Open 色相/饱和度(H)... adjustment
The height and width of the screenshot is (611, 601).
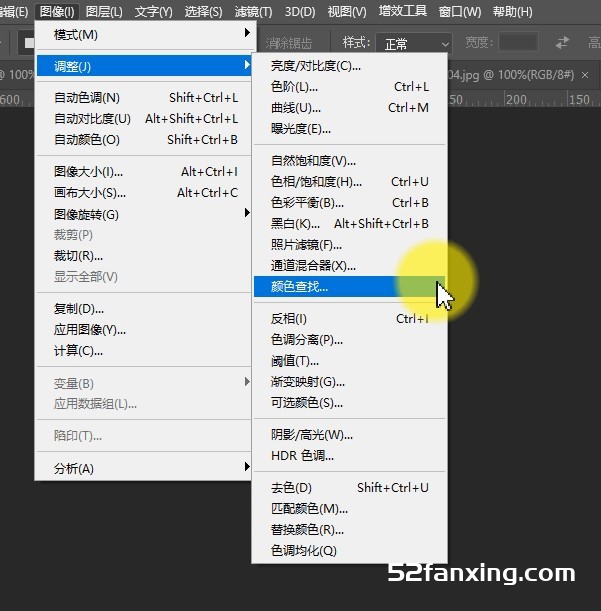click(x=349, y=182)
